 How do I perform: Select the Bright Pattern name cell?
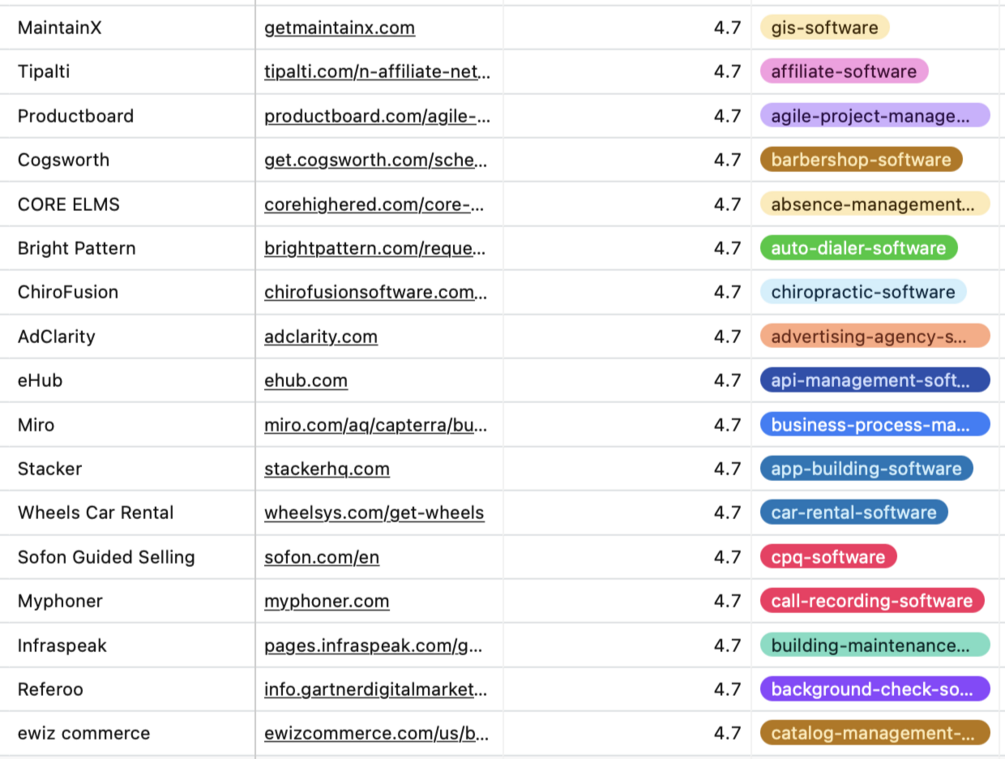pos(127,248)
